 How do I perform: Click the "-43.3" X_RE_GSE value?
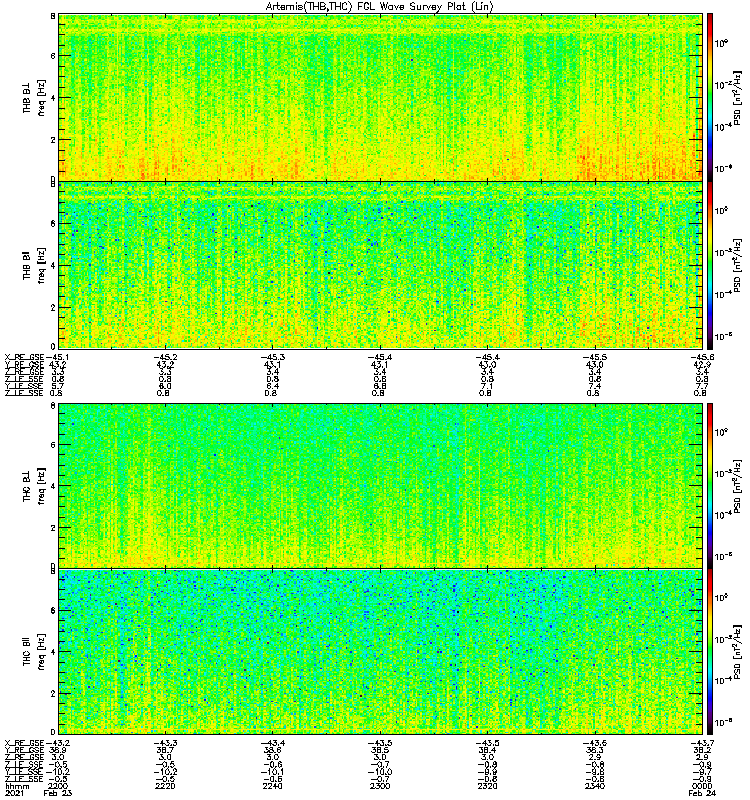pyautogui.click(x=165, y=743)
